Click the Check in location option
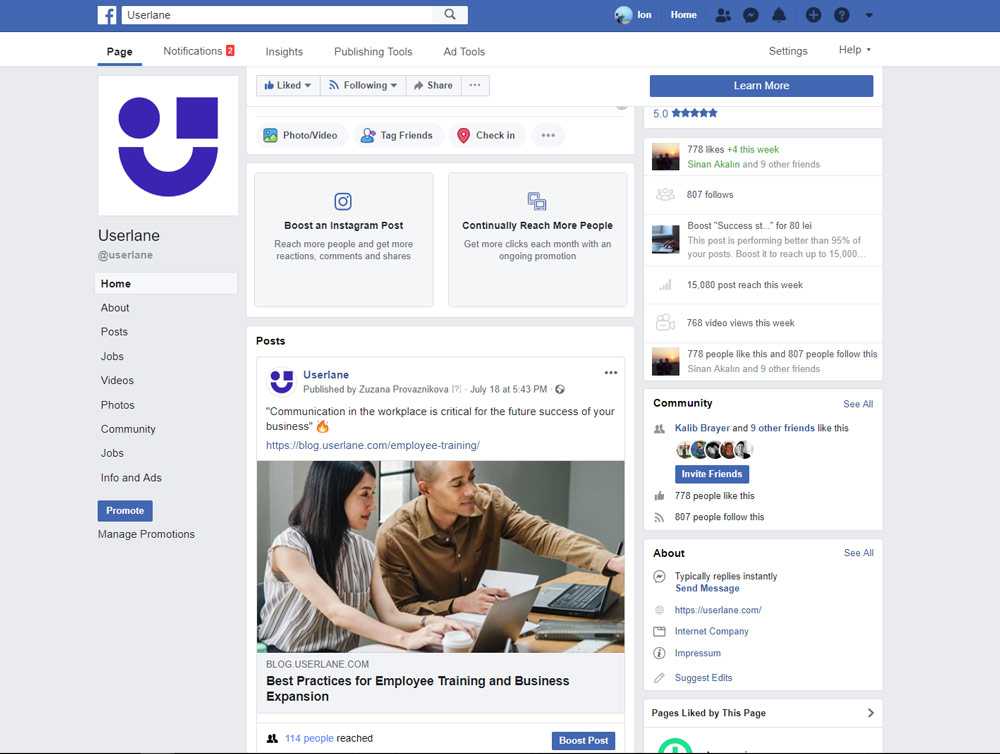This screenshot has height=754, width=1000. click(486, 135)
